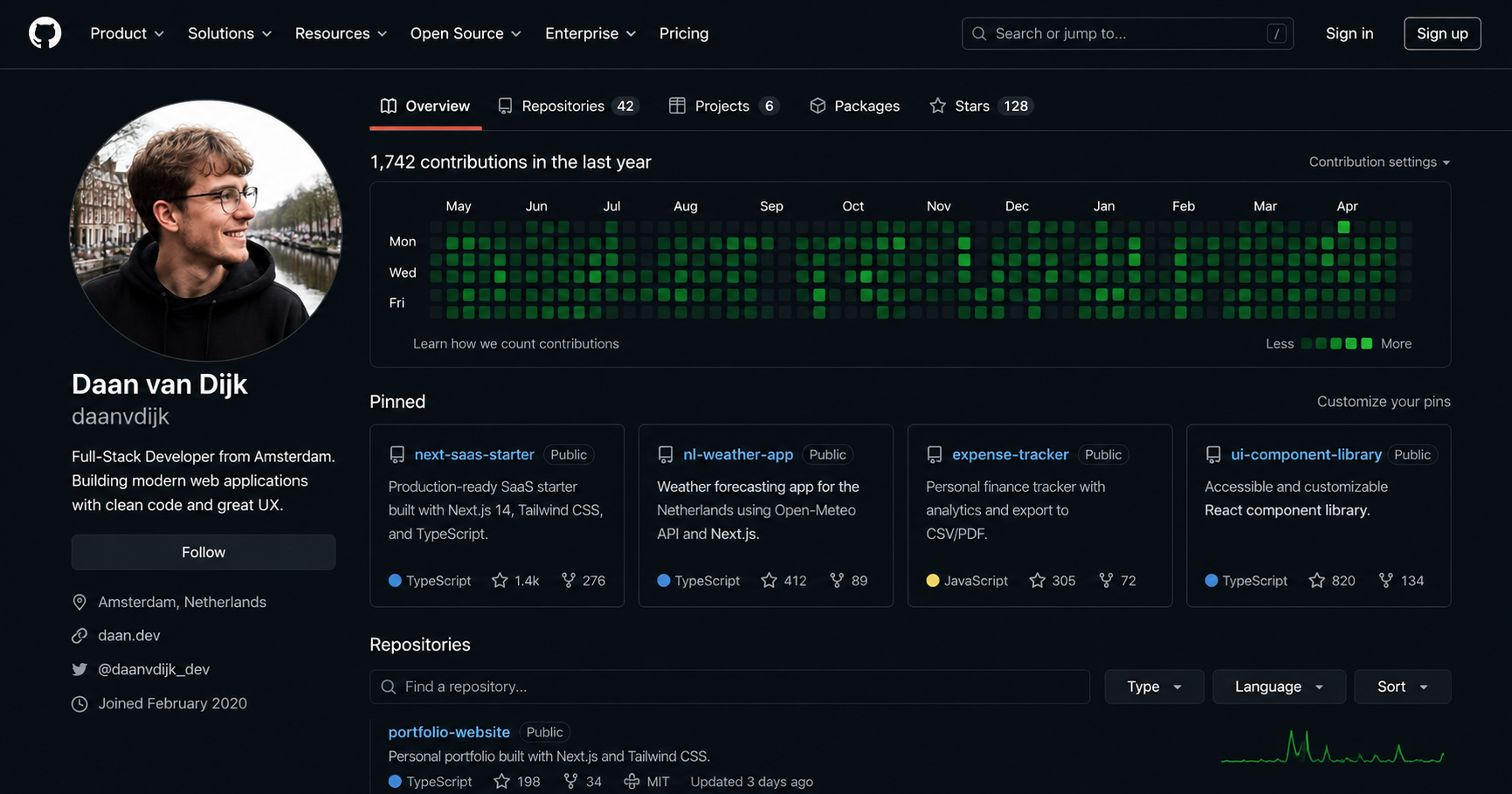Open the Language filter dropdown
1512x794 pixels.
(1279, 687)
